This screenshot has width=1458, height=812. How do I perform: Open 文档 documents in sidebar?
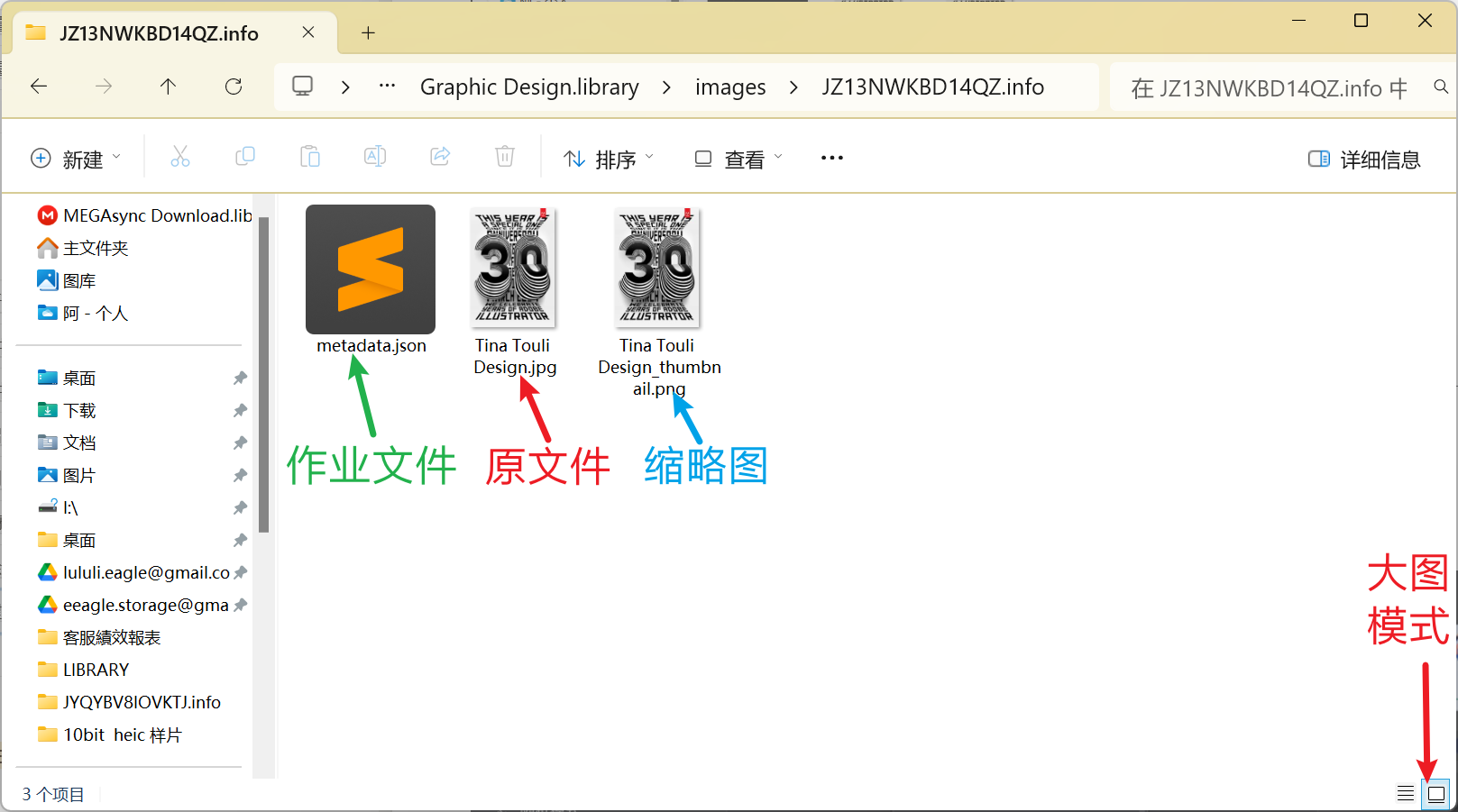tap(67, 442)
